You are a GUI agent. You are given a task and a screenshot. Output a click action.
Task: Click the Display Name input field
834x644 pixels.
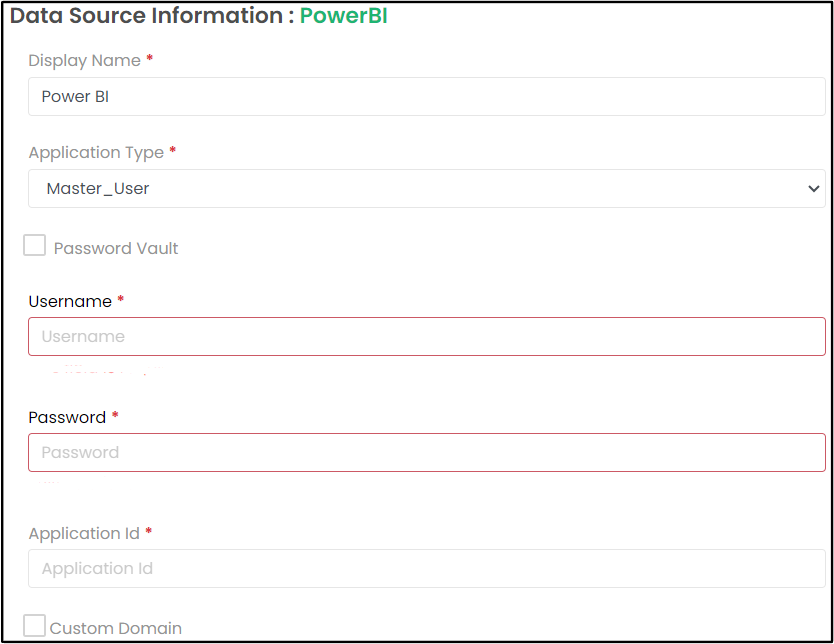pyautogui.click(x=426, y=96)
